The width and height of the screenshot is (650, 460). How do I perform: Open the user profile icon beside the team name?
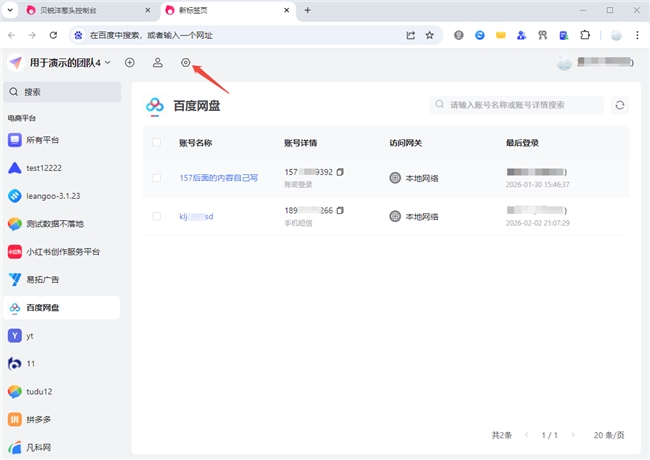(x=158, y=63)
